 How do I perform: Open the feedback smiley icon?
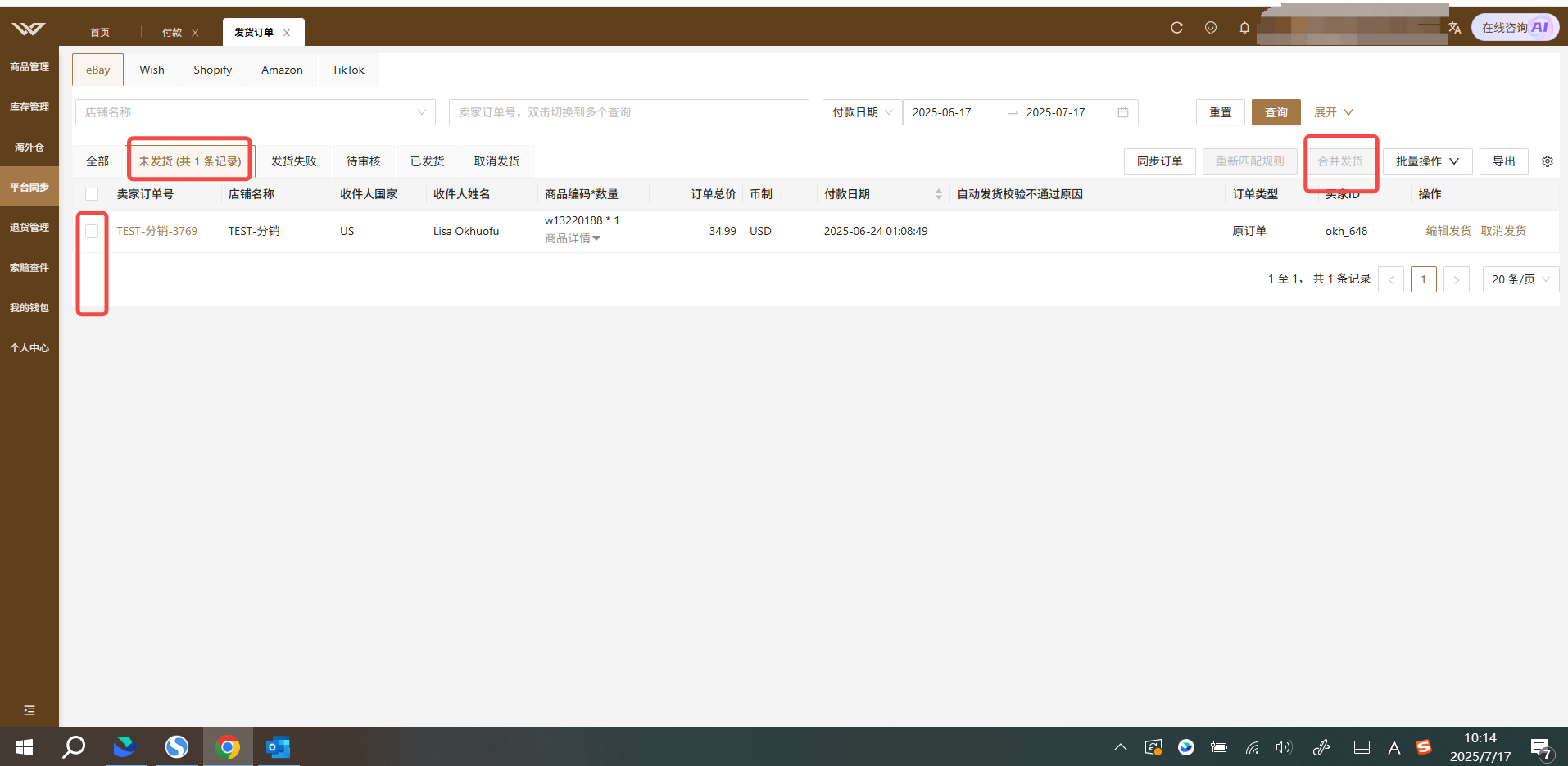1211,28
